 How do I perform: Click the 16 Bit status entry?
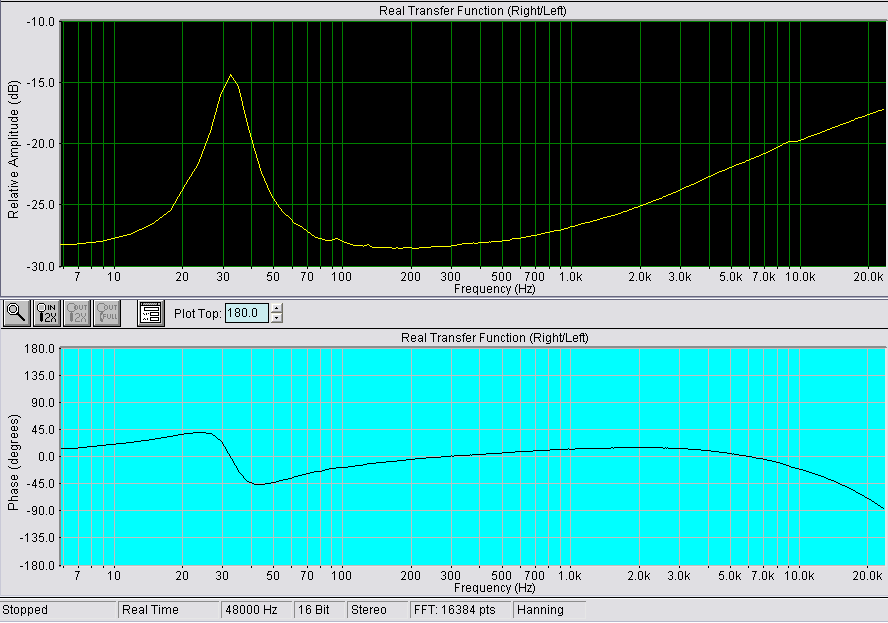[x=320, y=610]
